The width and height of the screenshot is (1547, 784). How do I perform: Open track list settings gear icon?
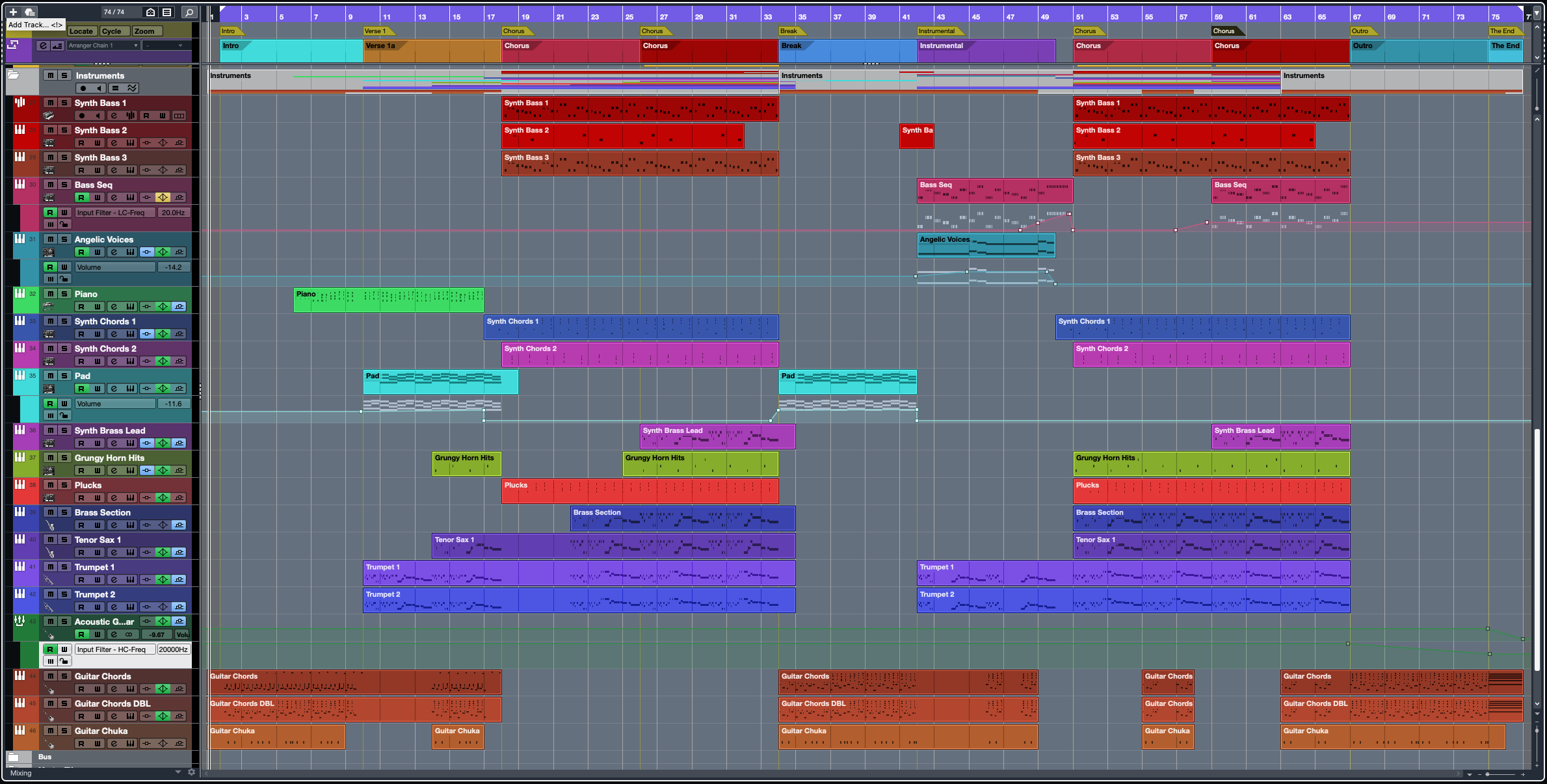click(x=191, y=772)
